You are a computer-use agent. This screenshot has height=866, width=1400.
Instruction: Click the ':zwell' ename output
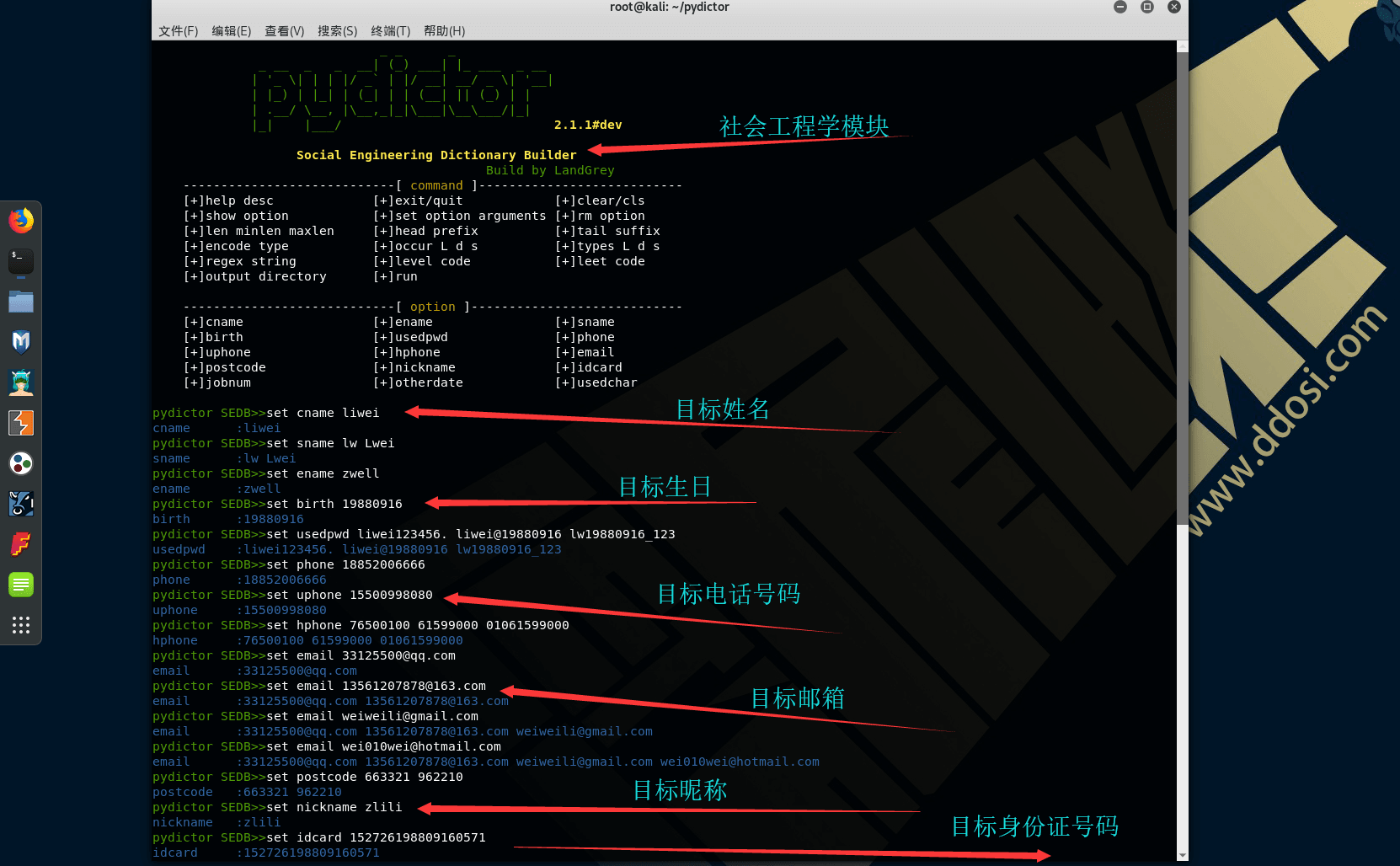click(x=259, y=489)
